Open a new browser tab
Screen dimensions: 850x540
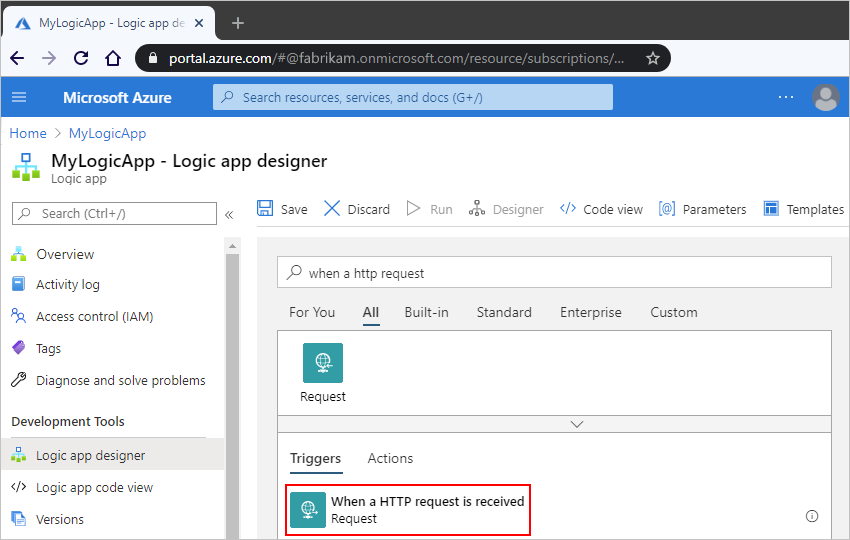point(237,23)
